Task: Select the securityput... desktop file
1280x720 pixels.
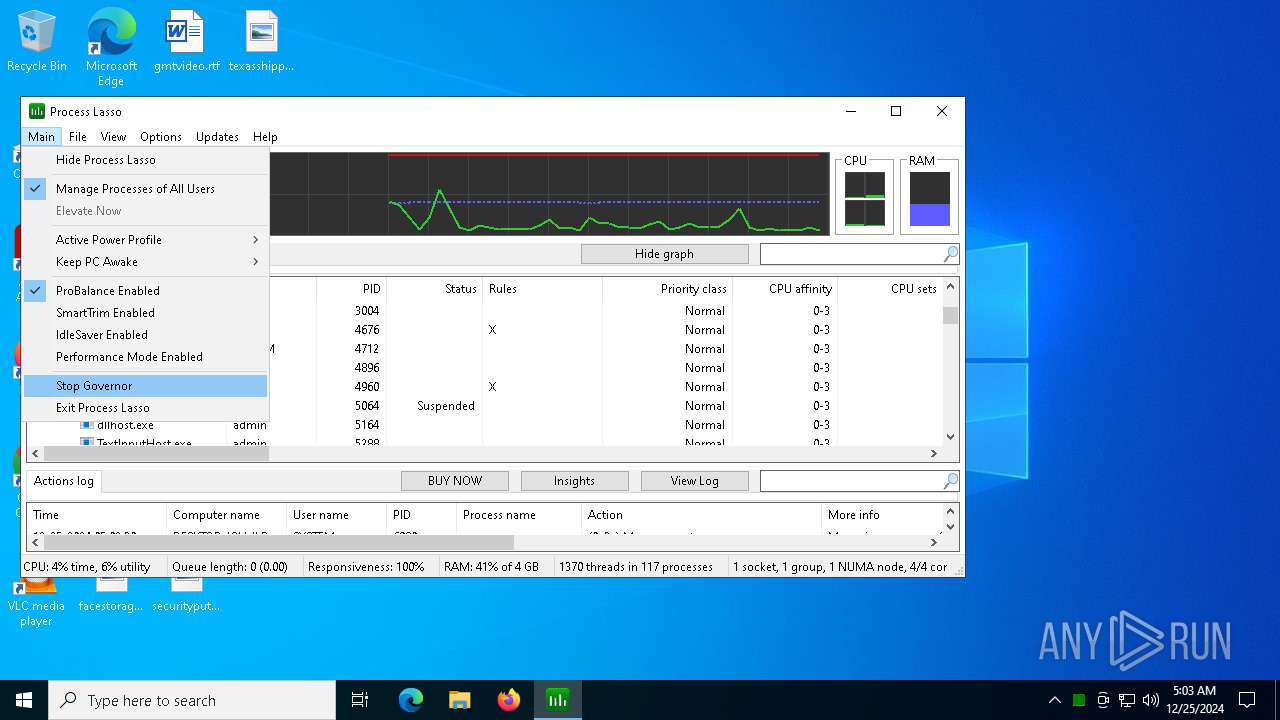Action: [186, 595]
